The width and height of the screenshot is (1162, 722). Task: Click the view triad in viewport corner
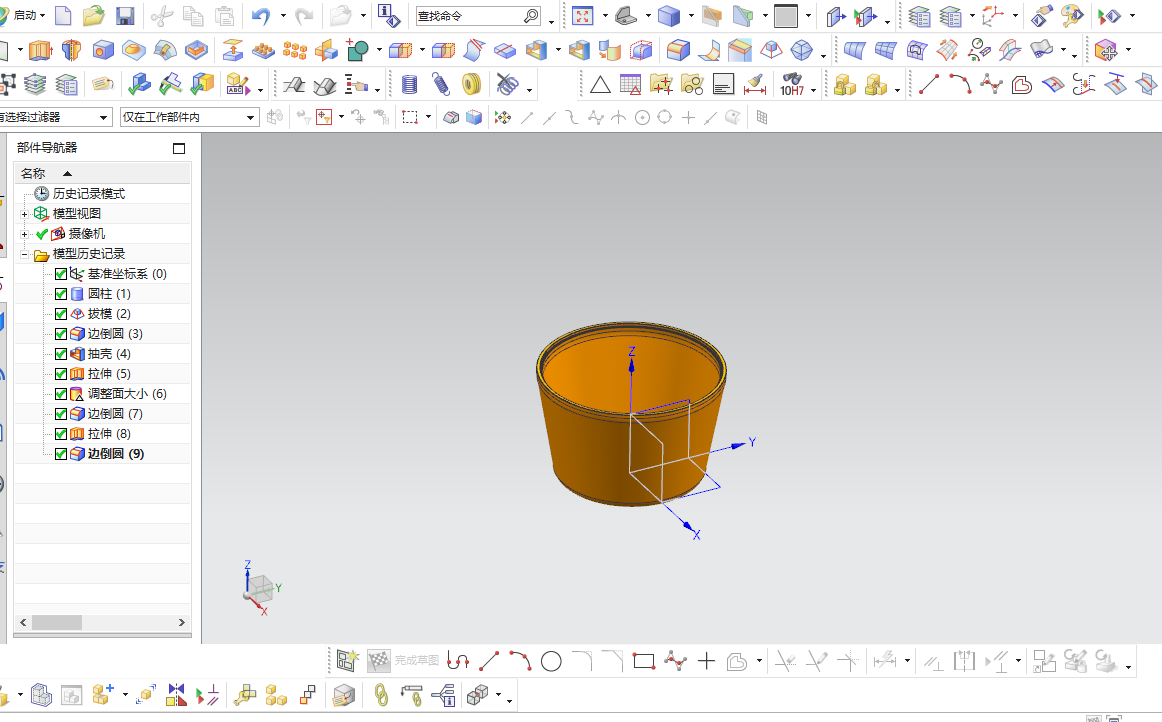260,589
